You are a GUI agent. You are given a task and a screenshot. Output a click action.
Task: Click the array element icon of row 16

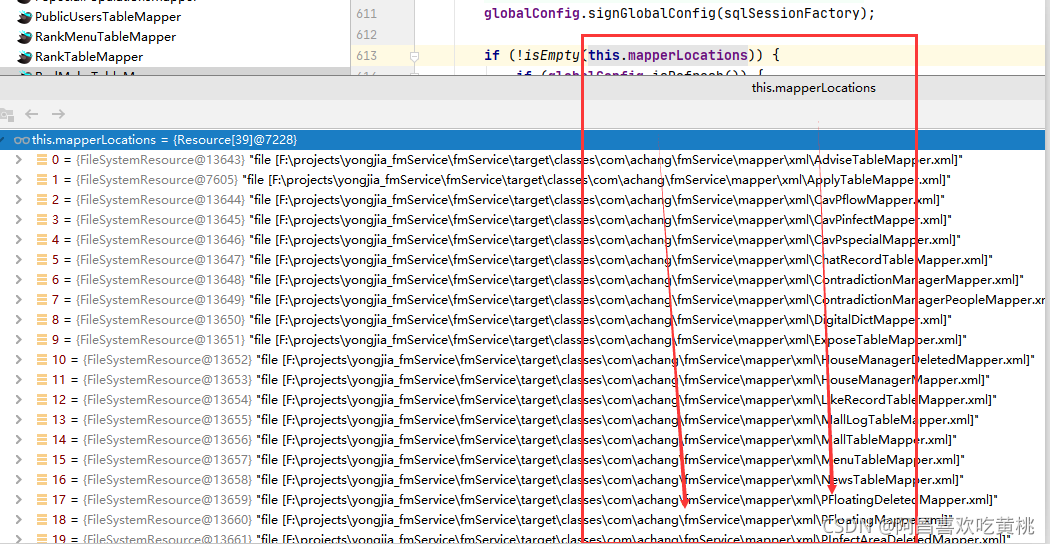click(42, 480)
